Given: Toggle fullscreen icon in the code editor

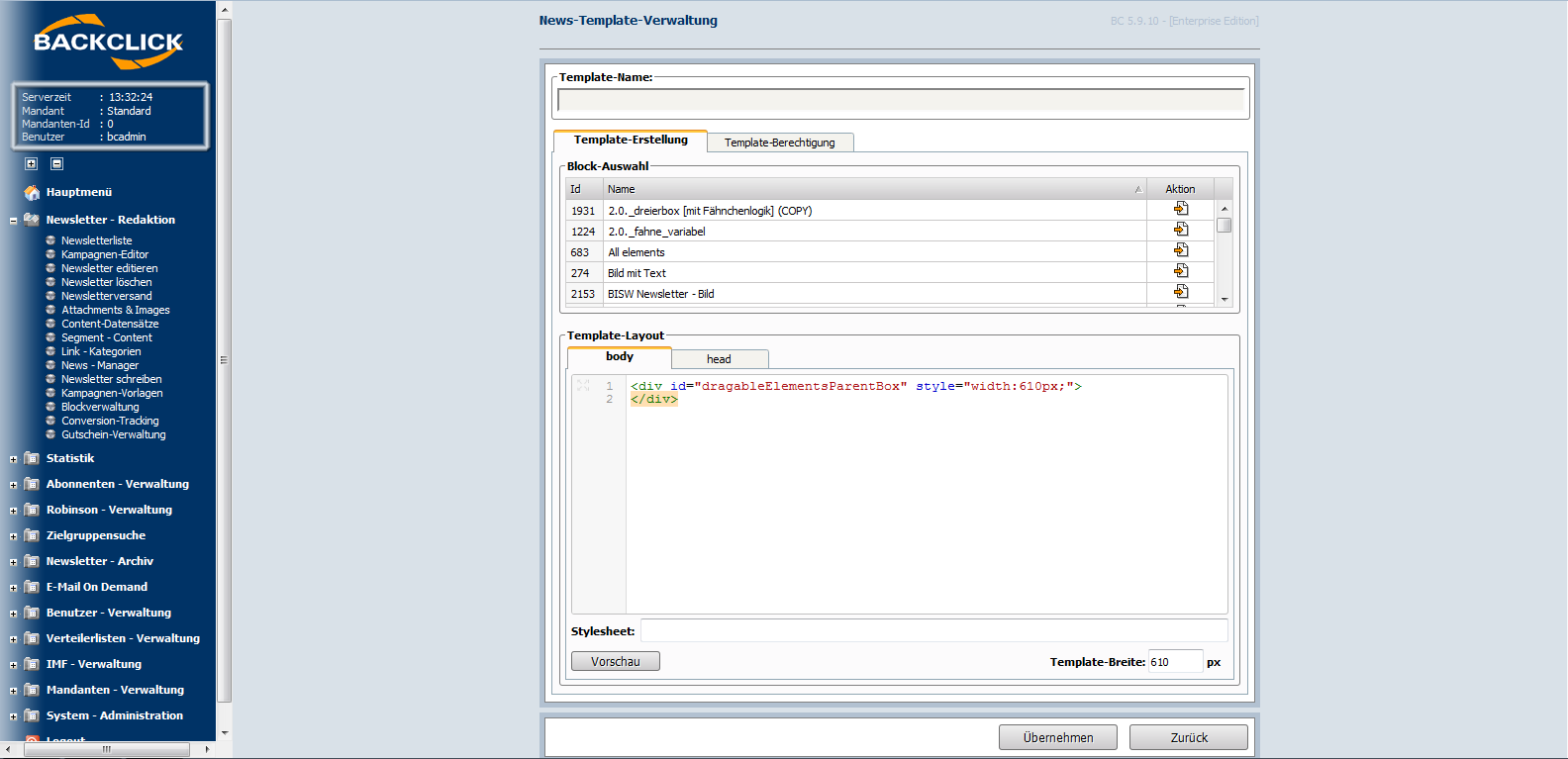Looking at the screenshot, I should click(x=583, y=386).
